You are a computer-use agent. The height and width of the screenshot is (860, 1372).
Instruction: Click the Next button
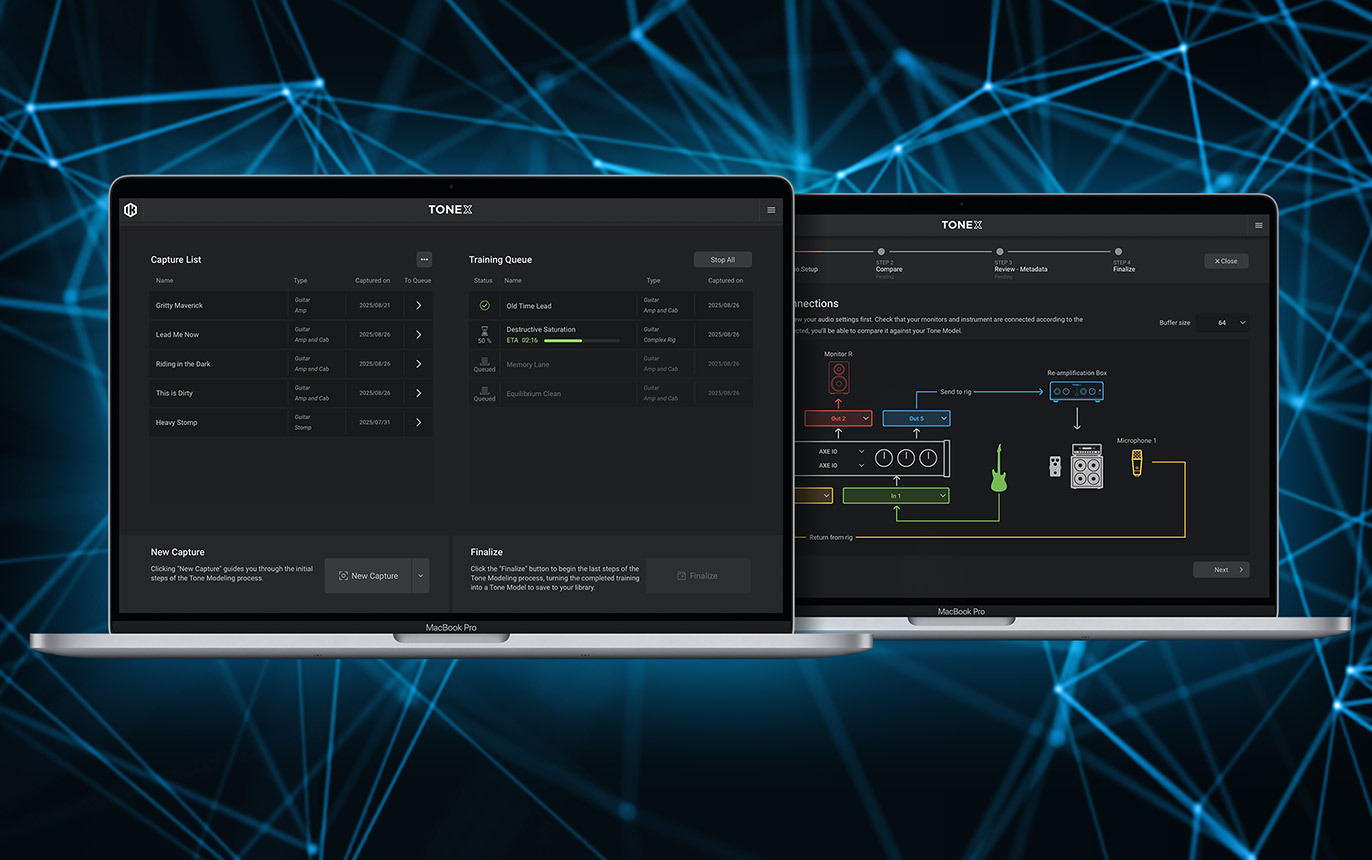[x=1221, y=570]
